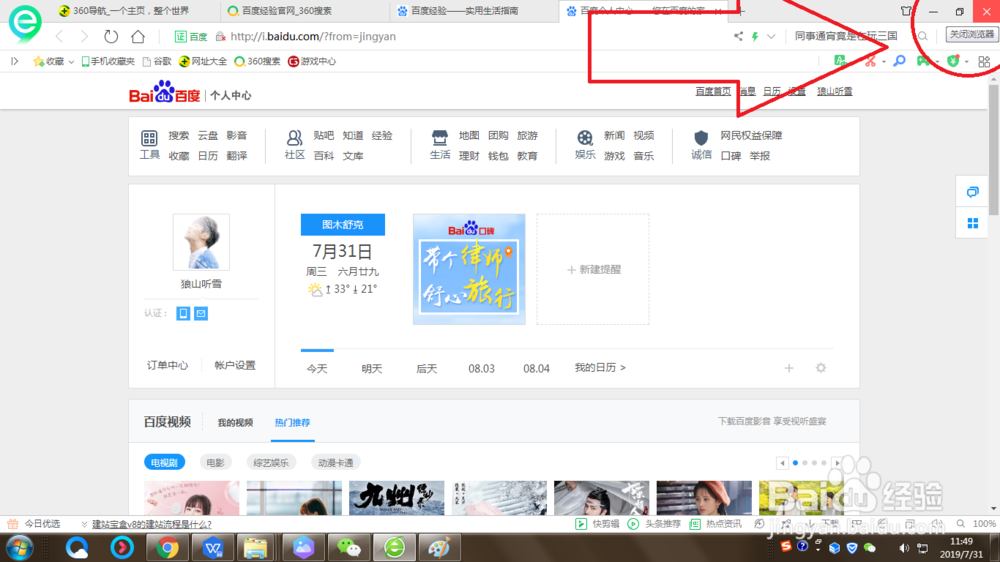This screenshot has height=562, width=1000.
Task: Click the 娱乐 film reel icon
Action: click(x=585, y=138)
